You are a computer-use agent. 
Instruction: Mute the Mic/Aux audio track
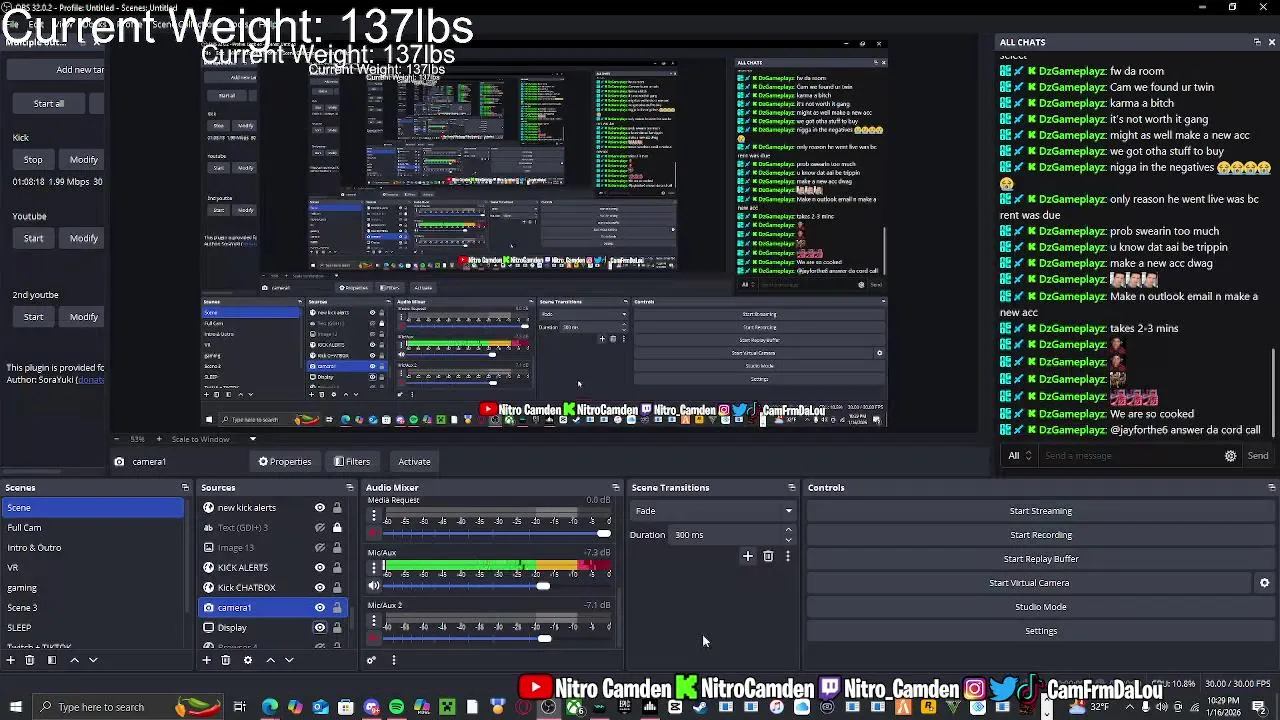coord(374,586)
